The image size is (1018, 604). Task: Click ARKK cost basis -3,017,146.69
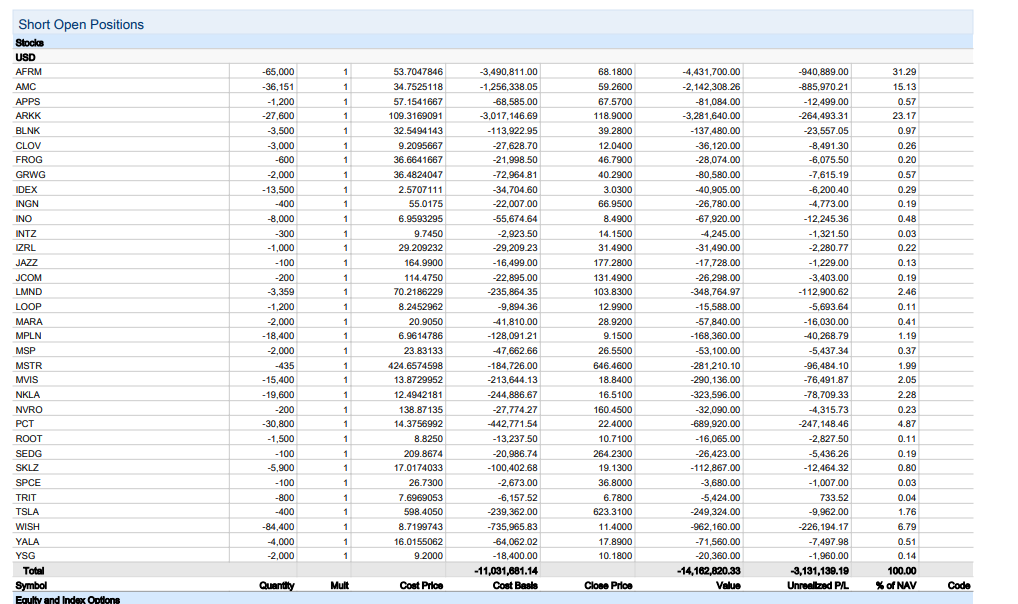click(x=508, y=116)
